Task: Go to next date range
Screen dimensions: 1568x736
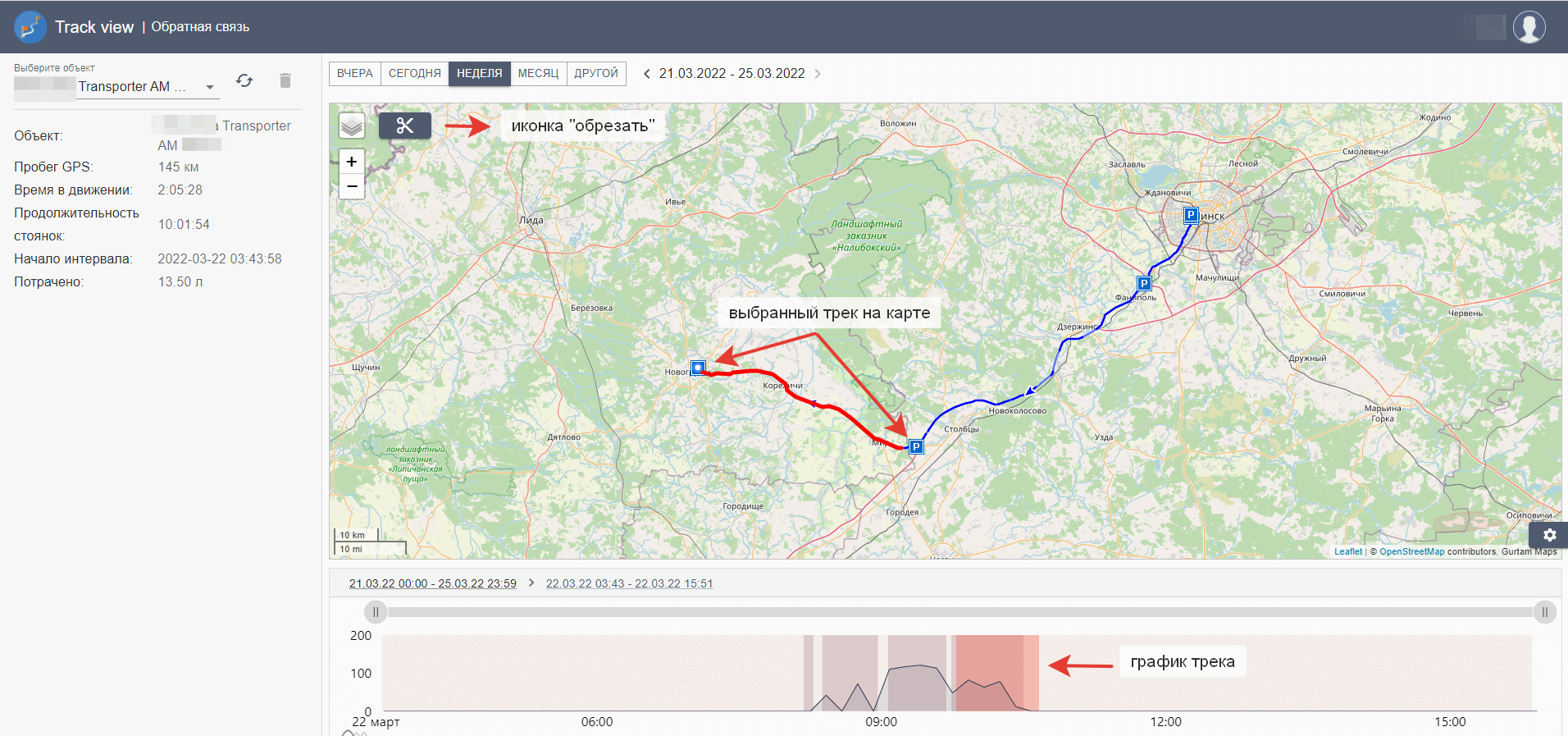Action: 818,74
